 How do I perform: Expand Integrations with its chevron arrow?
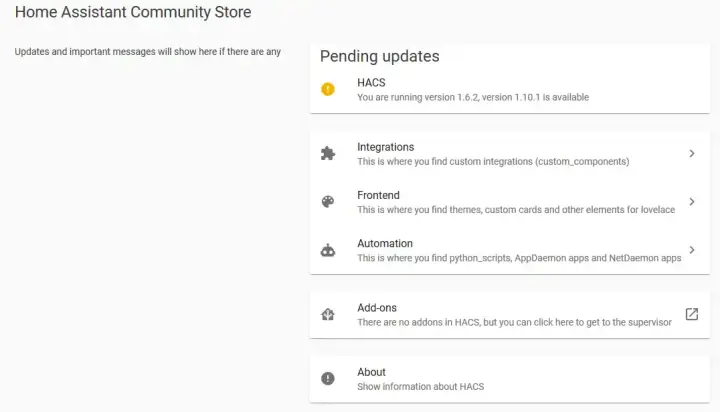click(692, 153)
